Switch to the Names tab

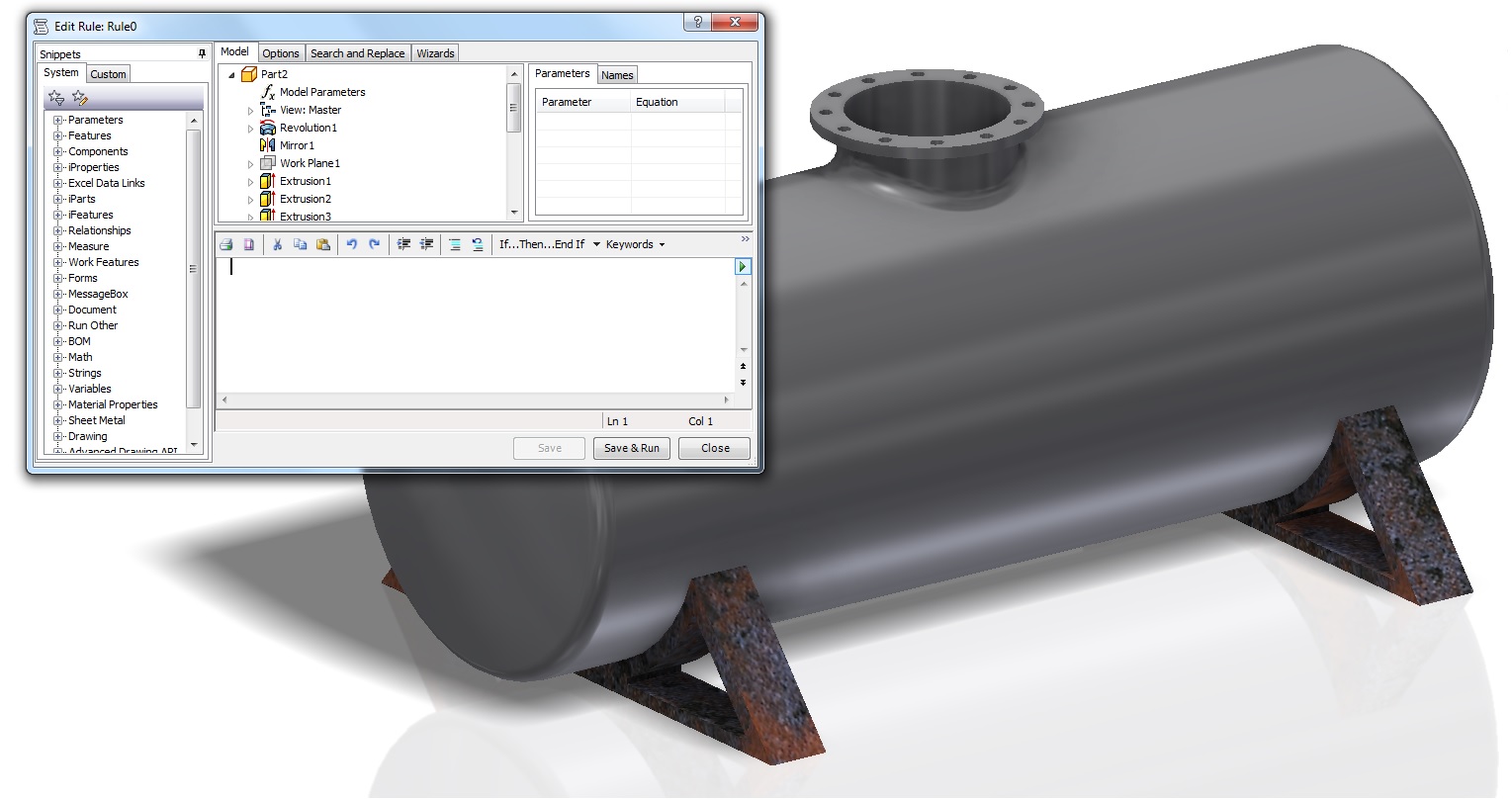tap(617, 75)
